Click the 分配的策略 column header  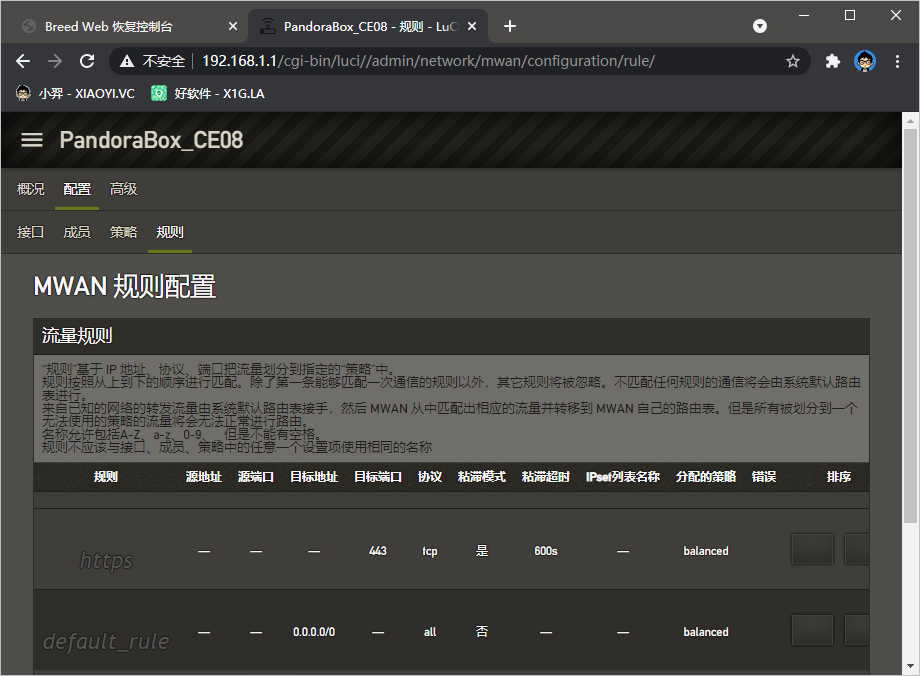coord(706,476)
